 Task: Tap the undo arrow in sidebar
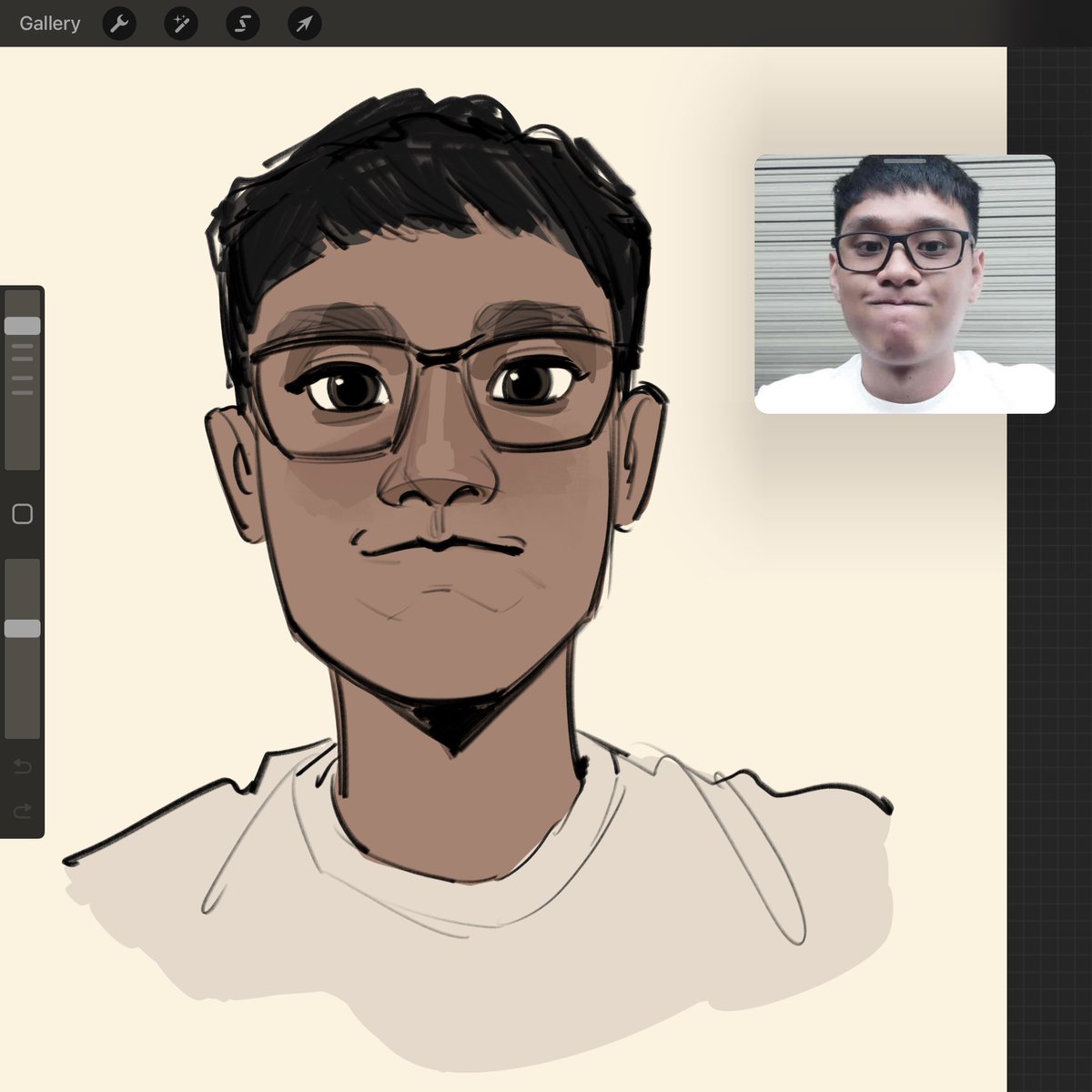click(23, 767)
